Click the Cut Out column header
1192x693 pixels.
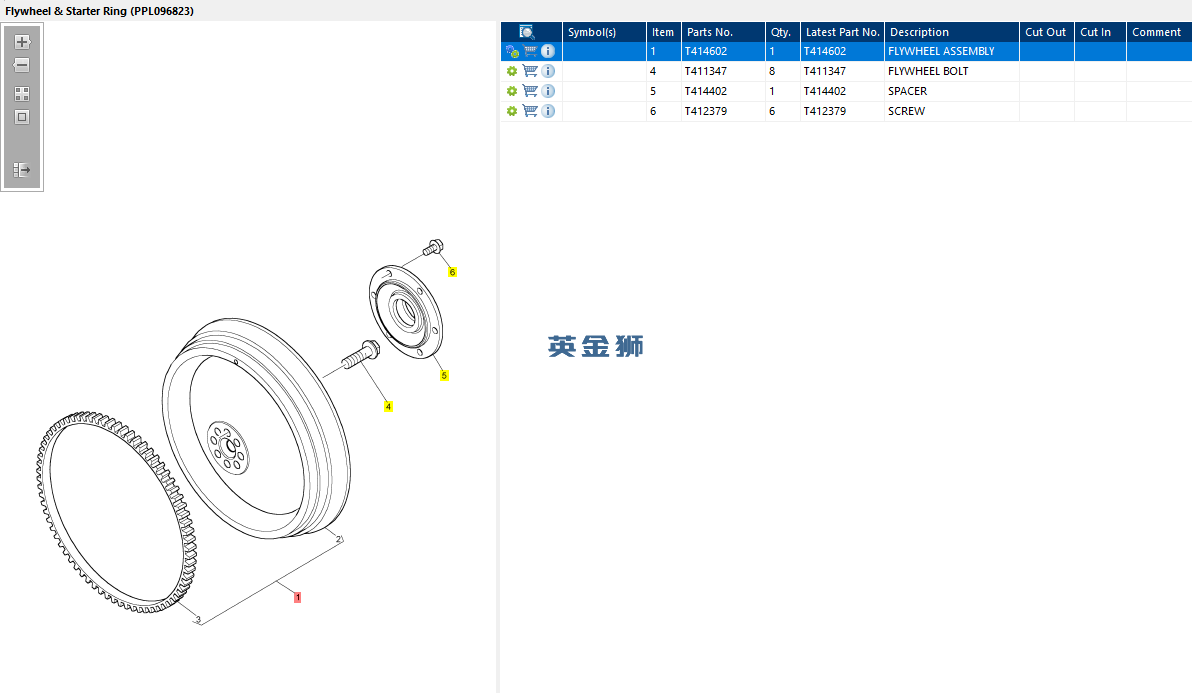(x=1047, y=32)
